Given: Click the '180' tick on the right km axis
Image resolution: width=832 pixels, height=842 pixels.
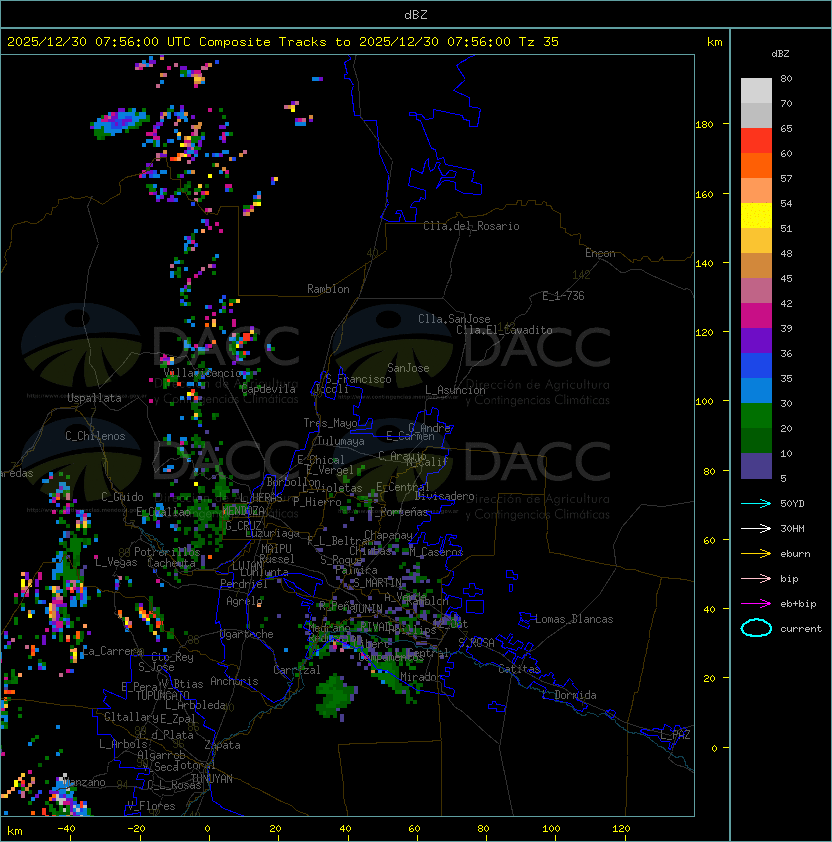Looking at the screenshot, I should (x=704, y=125).
